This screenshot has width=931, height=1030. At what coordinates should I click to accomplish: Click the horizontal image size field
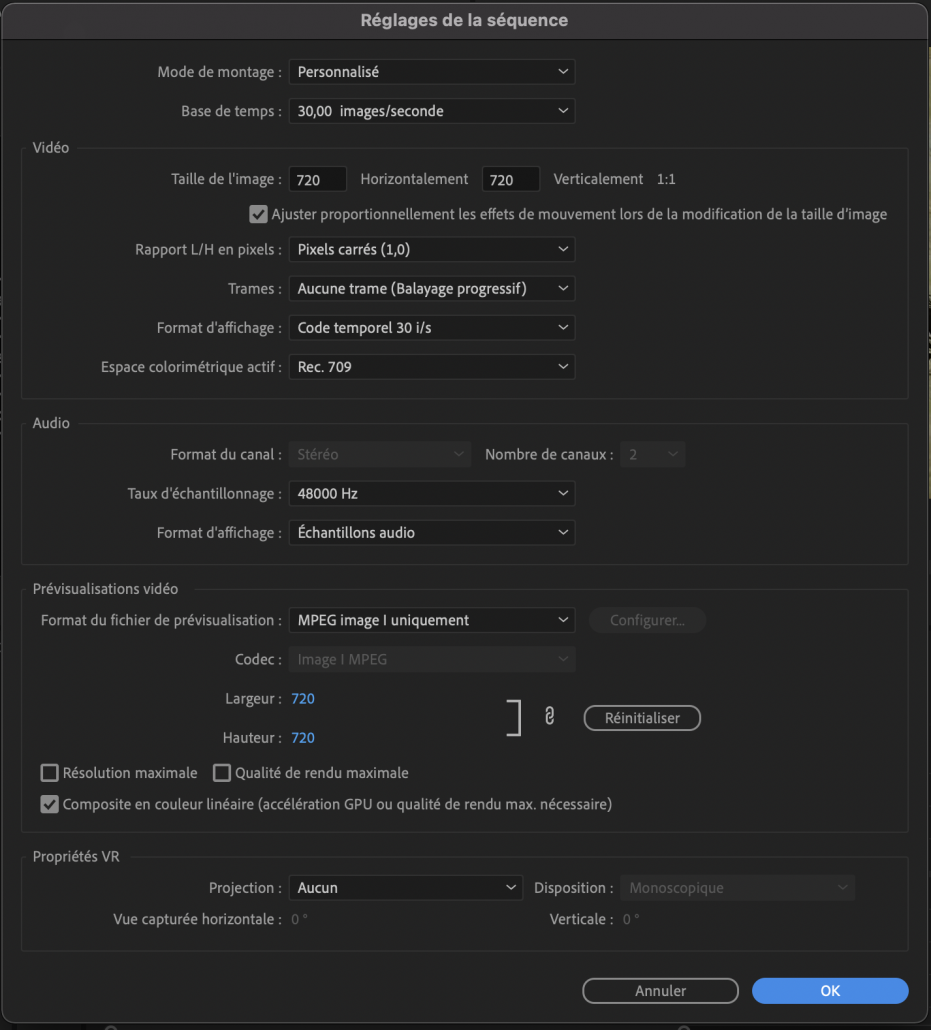coord(318,180)
